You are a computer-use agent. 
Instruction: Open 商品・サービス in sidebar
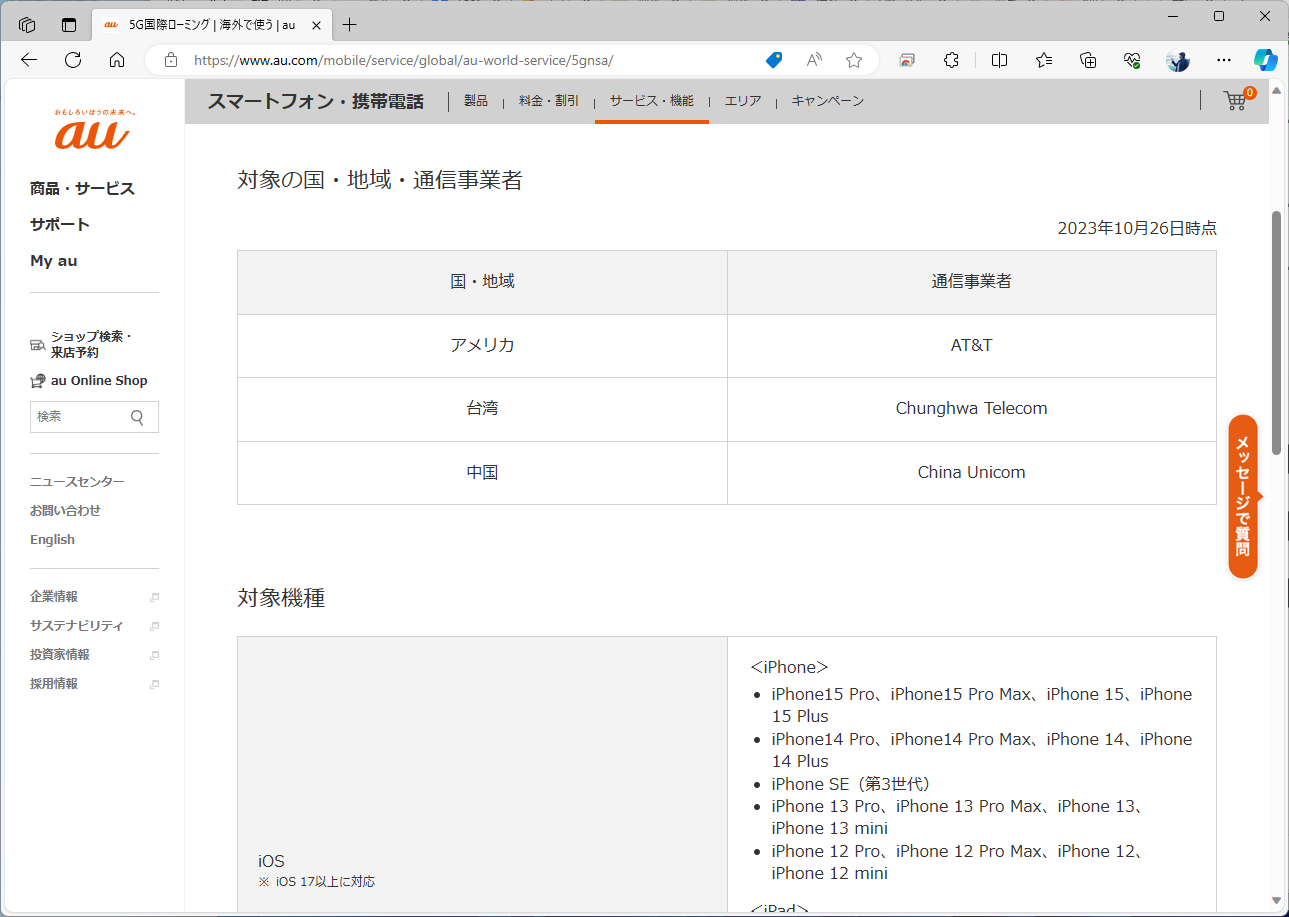(82, 188)
